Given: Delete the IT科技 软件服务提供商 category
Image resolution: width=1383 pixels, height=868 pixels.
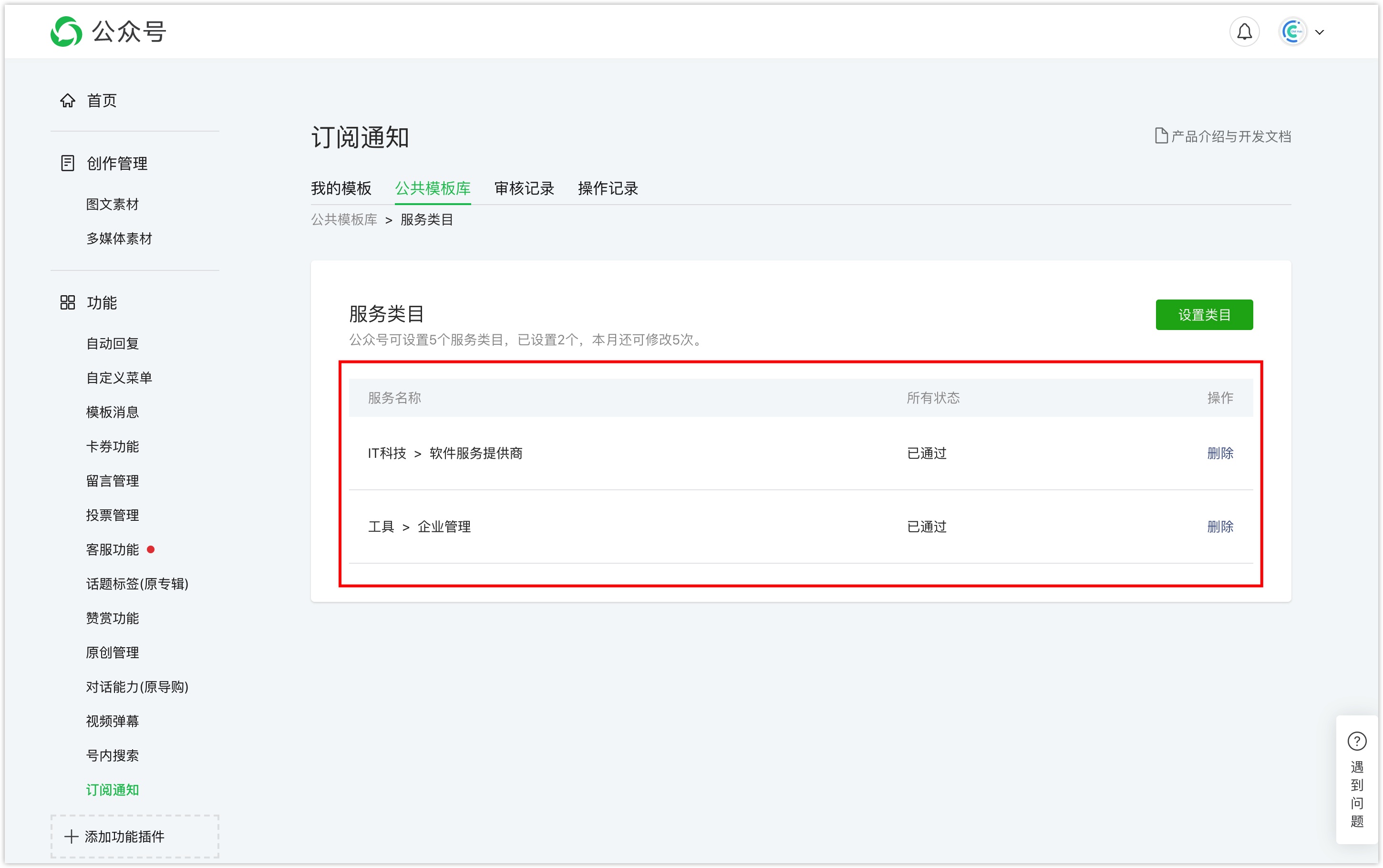Looking at the screenshot, I should [x=1220, y=453].
